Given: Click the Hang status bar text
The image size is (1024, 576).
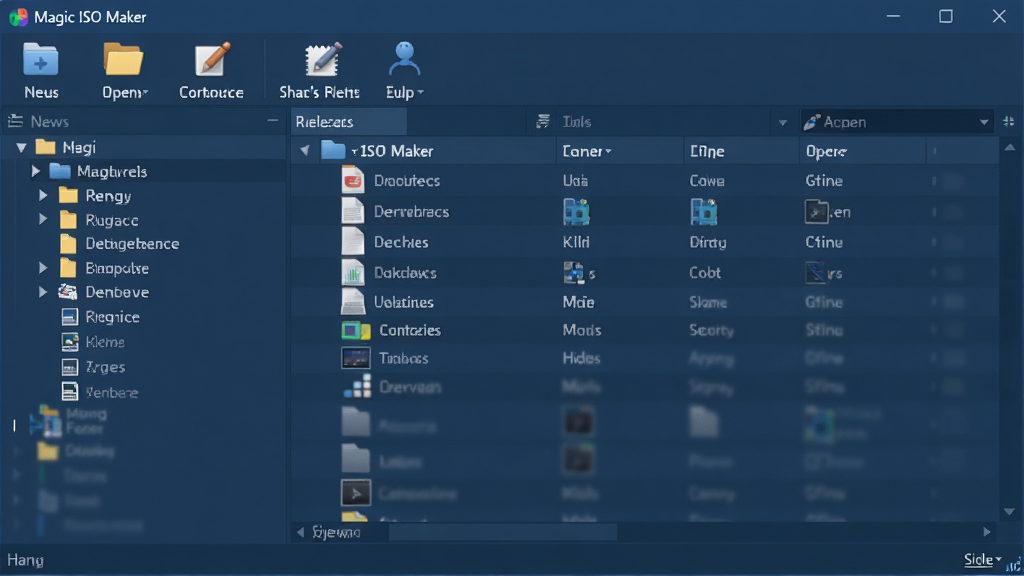Looking at the screenshot, I should 25,560.
